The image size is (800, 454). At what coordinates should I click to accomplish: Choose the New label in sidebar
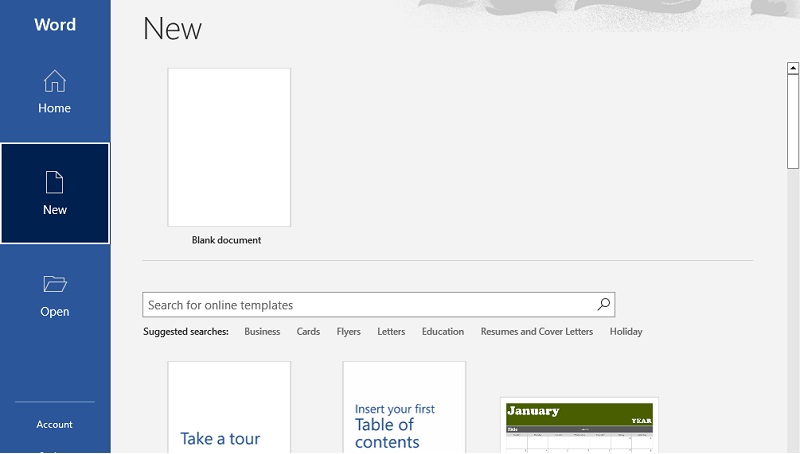point(55,210)
